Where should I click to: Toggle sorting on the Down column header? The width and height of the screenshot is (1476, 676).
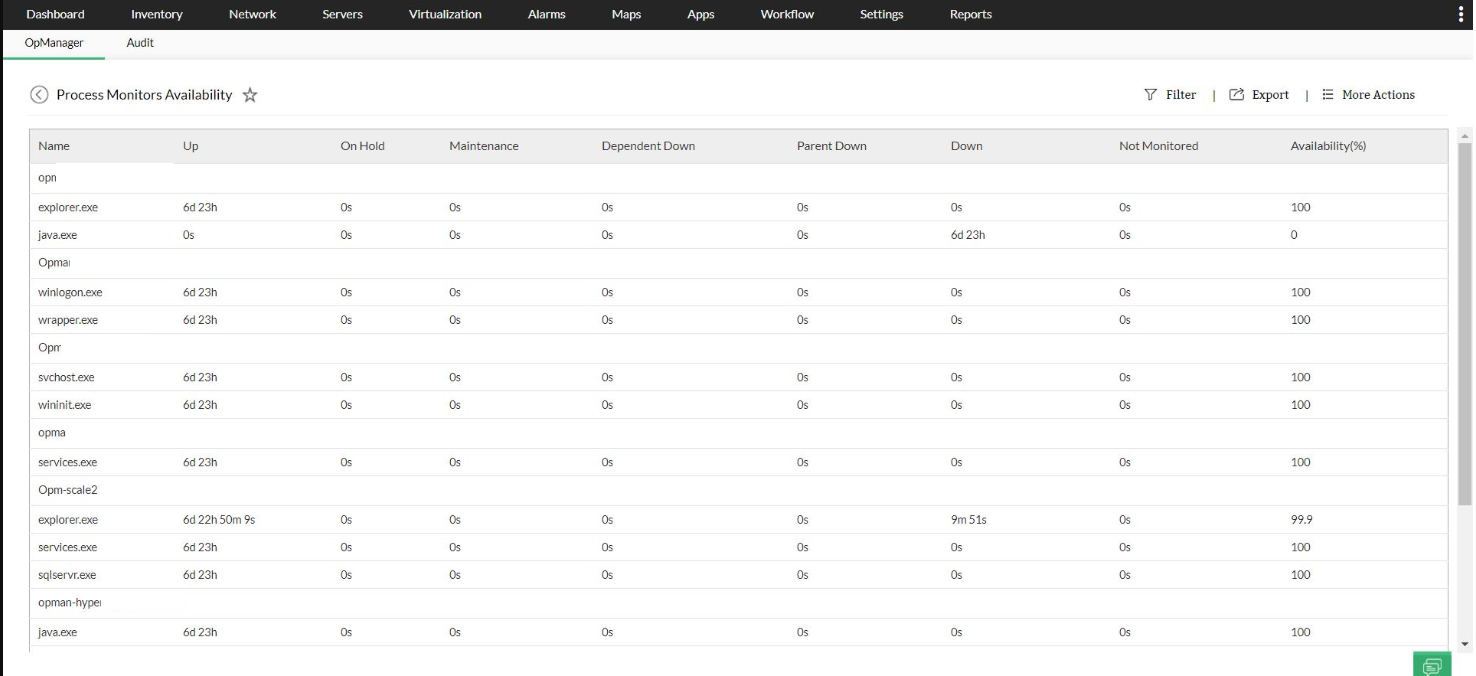pyautogui.click(x=966, y=146)
